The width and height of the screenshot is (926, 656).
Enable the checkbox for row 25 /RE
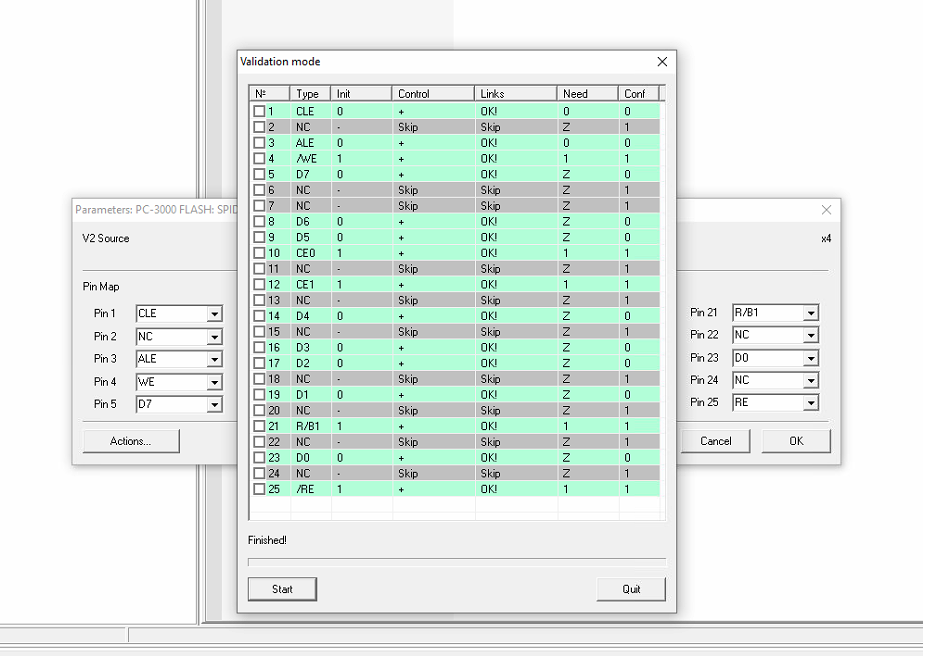pos(259,489)
